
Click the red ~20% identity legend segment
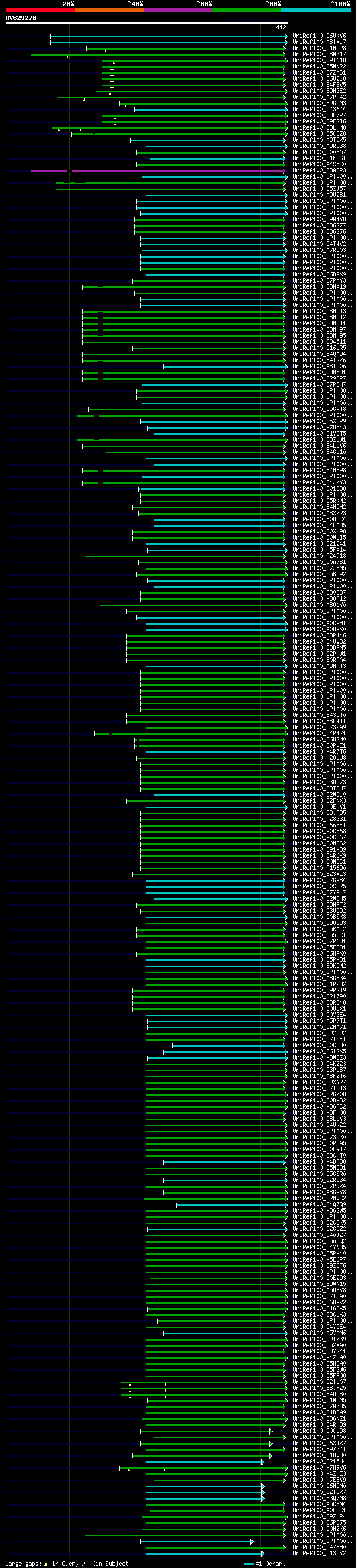click(39, 10)
